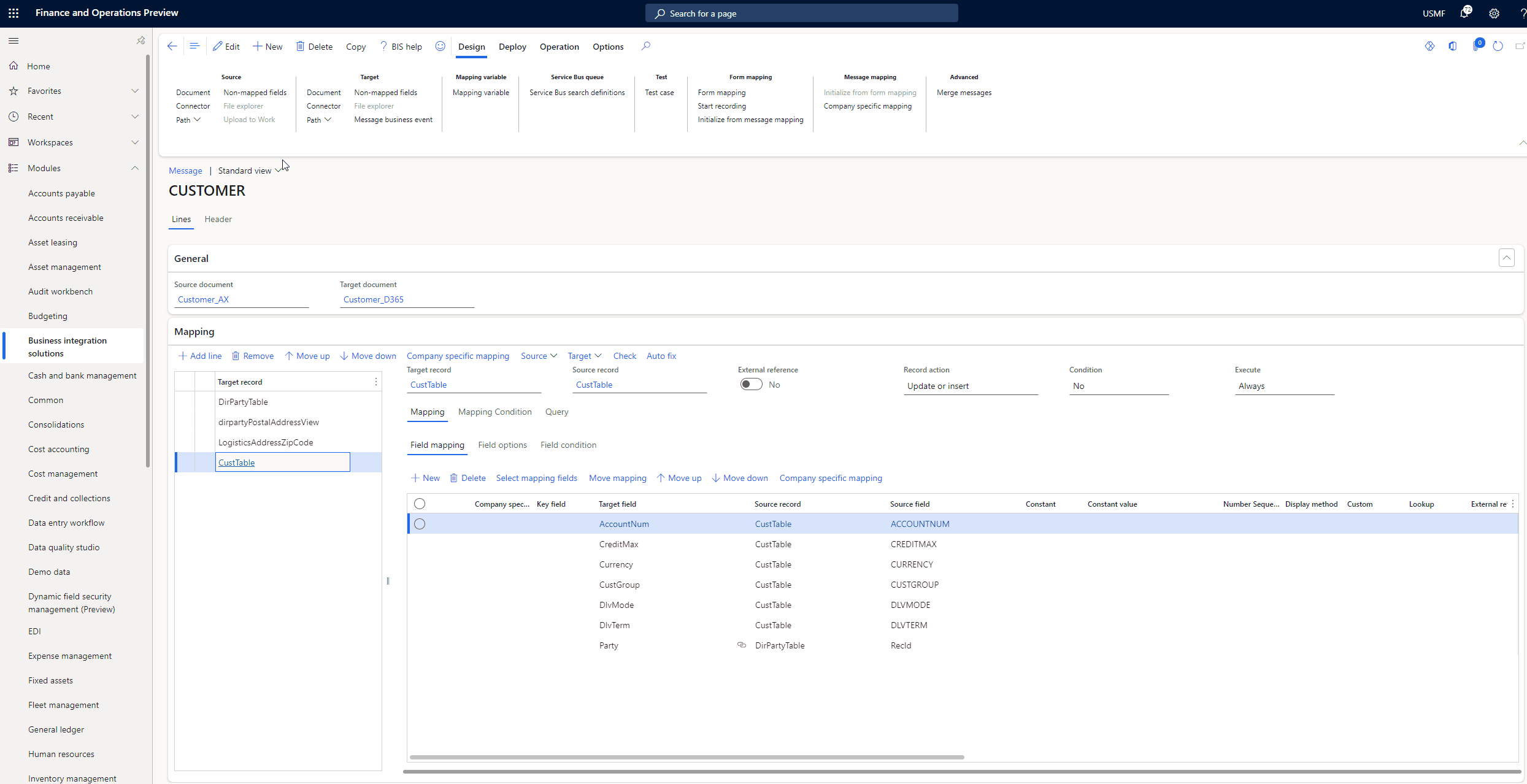This screenshot has height=784, width=1527.
Task: Switch to the Deploy tab
Action: click(x=512, y=47)
